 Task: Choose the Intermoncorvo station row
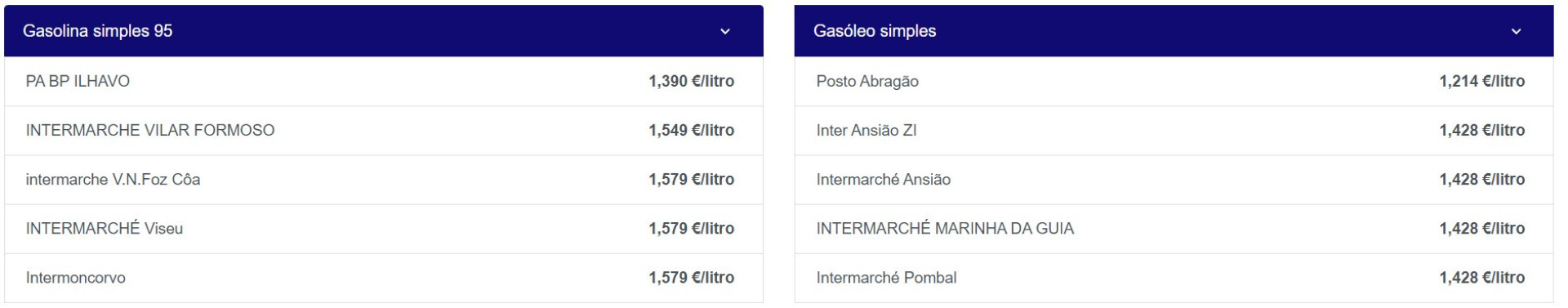pyautogui.click(x=384, y=278)
